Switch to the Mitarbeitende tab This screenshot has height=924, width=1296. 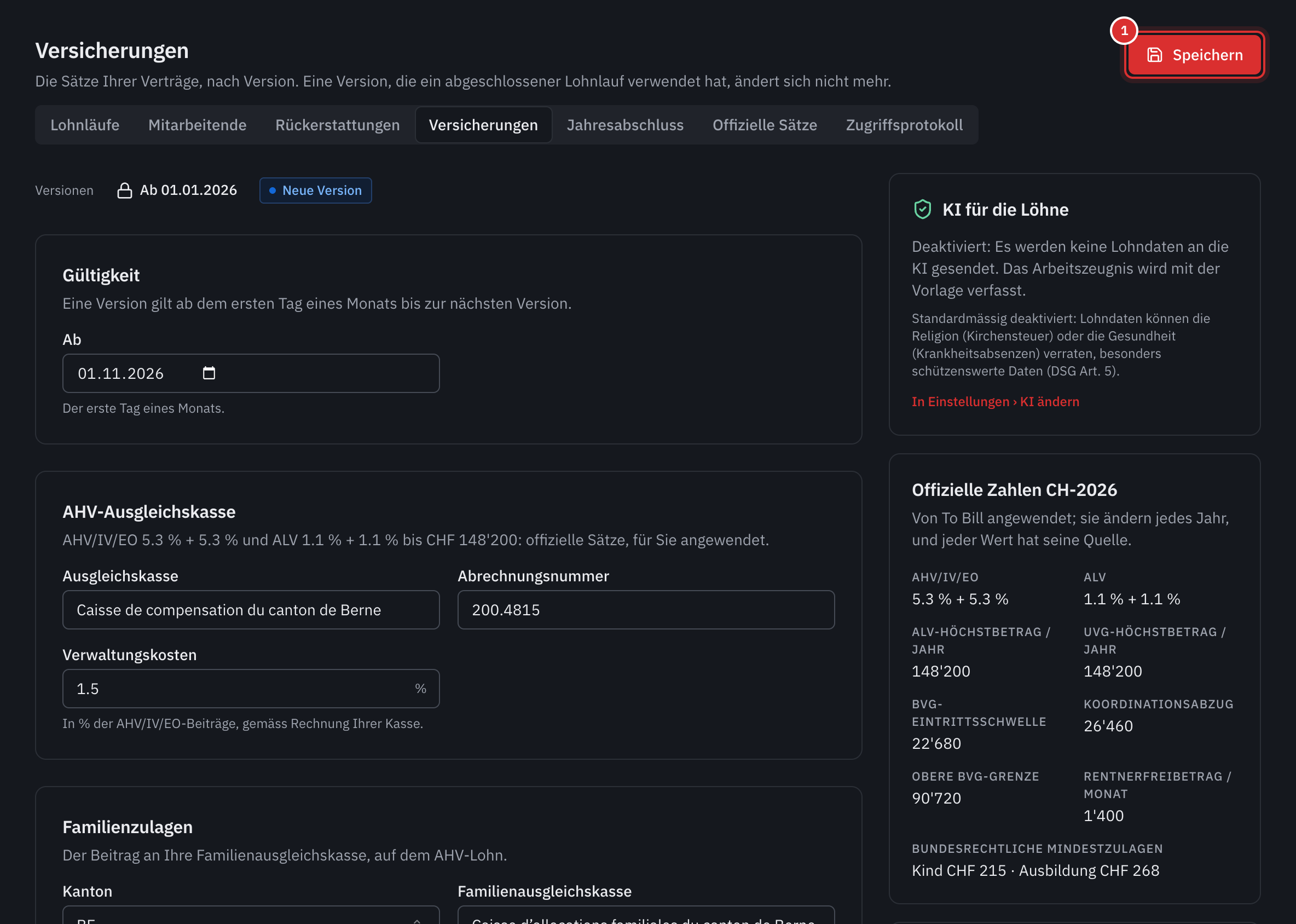[198, 125]
